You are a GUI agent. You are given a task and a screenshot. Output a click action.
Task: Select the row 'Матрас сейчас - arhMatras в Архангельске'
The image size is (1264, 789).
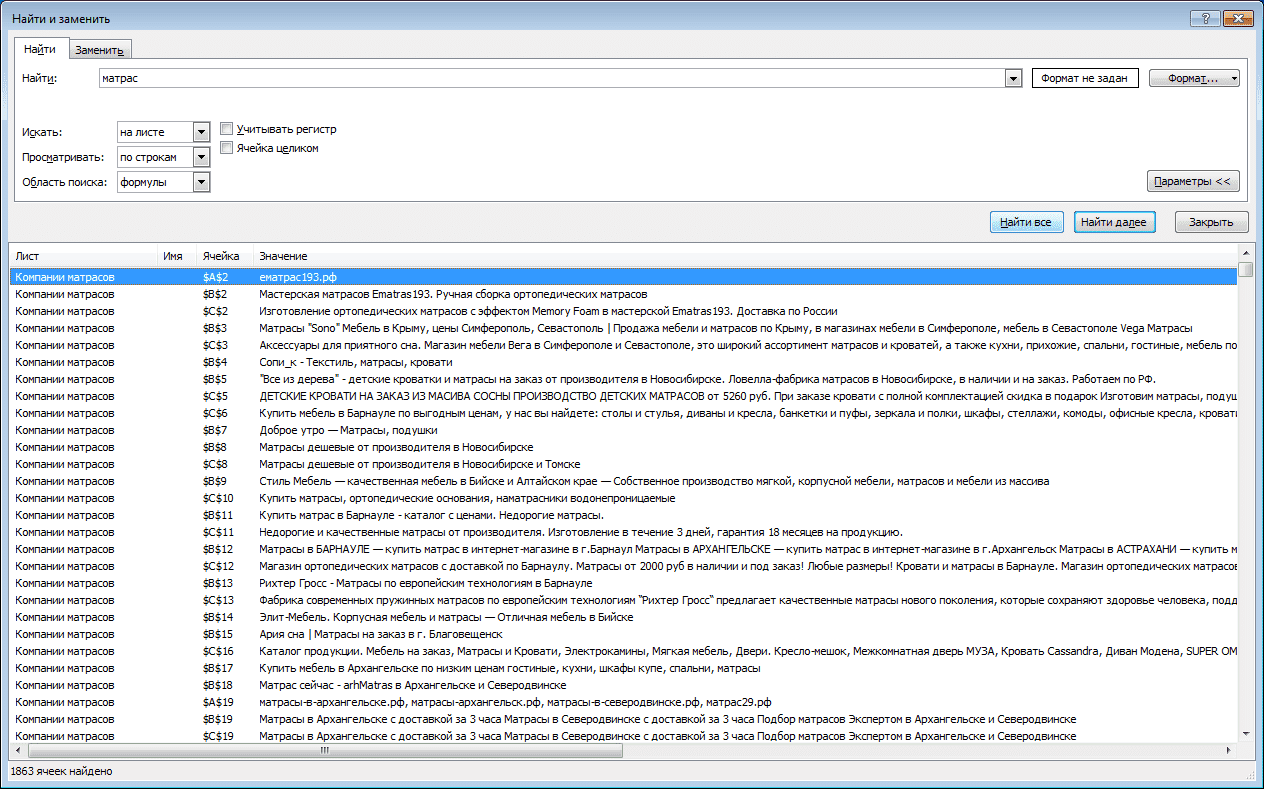(623, 685)
